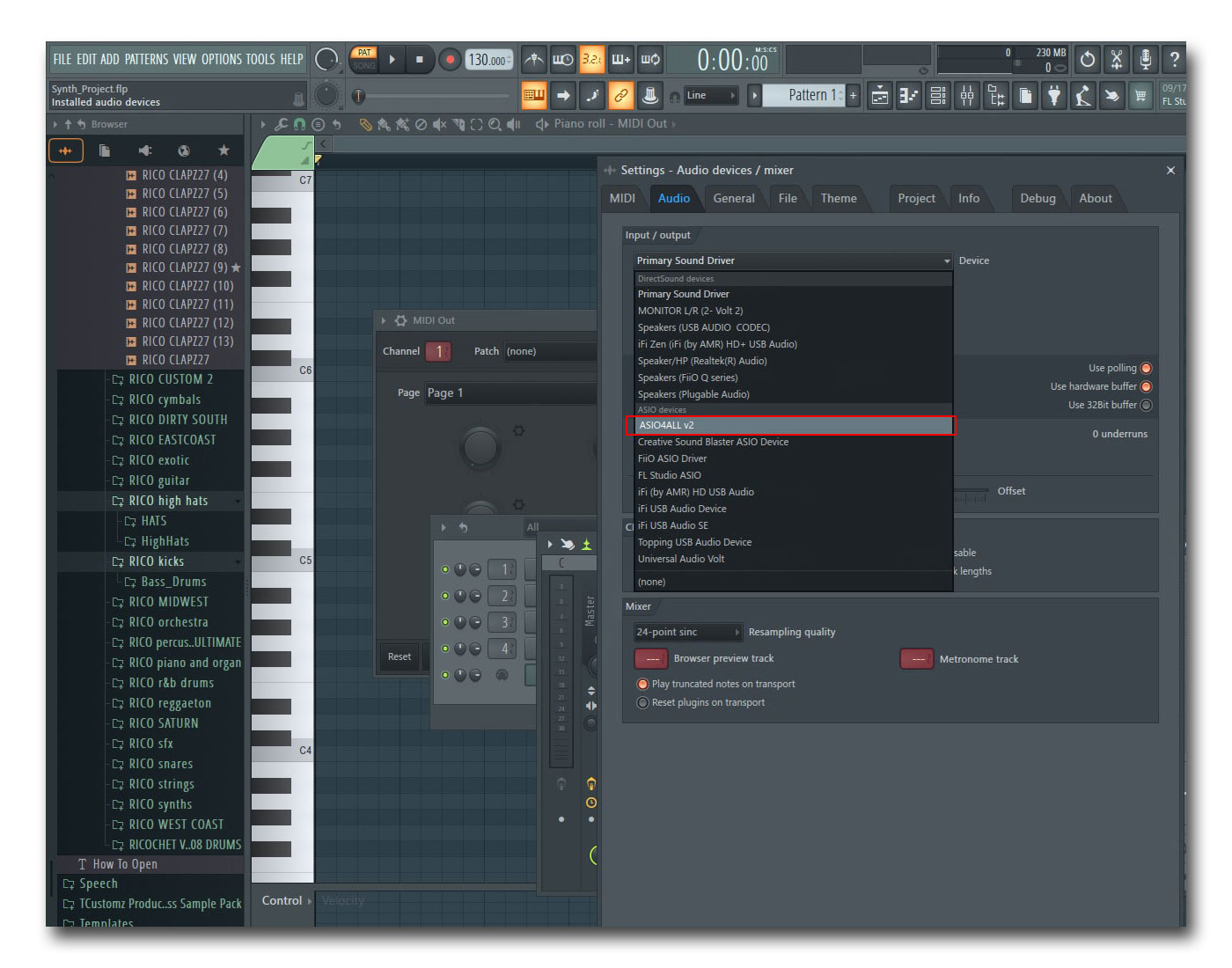Open the Browser panel menu arrow
The image size is (1232, 968).
click(55, 125)
